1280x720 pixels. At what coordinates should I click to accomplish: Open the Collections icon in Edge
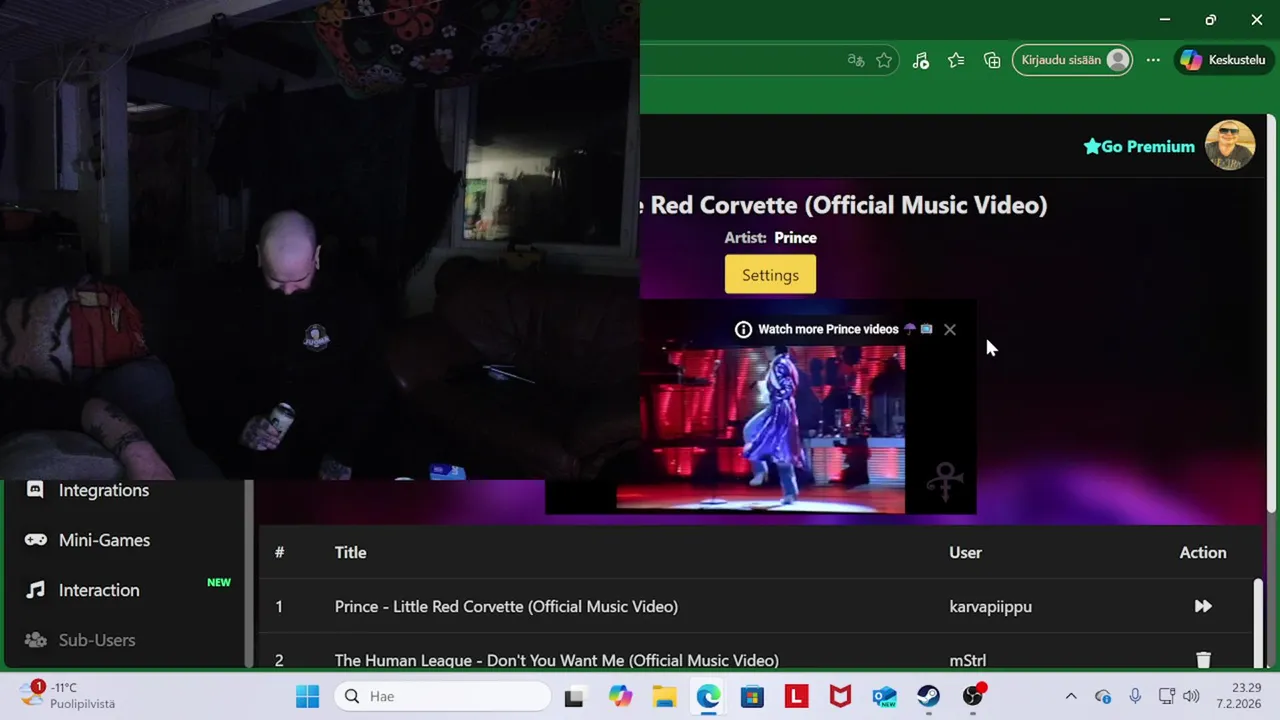[992, 60]
